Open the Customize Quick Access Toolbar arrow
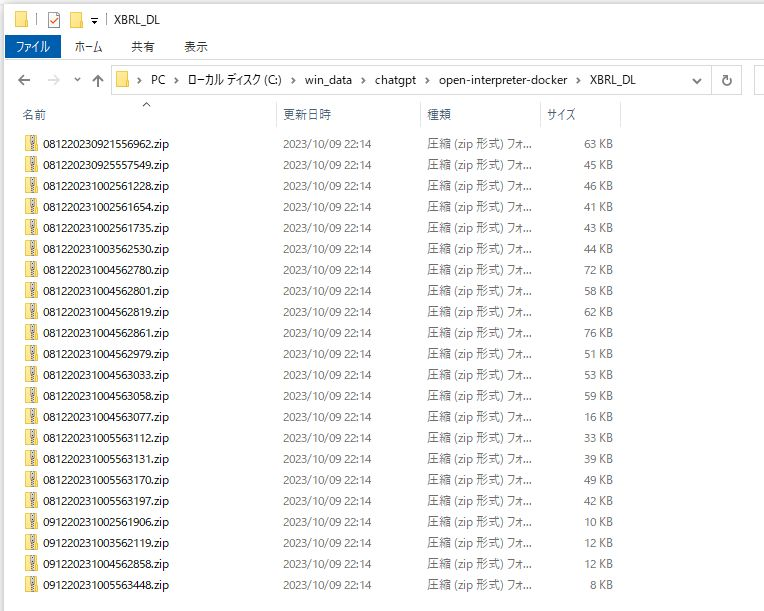Image resolution: width=764 pixels, height=611 pixels. tap(95, 20)
